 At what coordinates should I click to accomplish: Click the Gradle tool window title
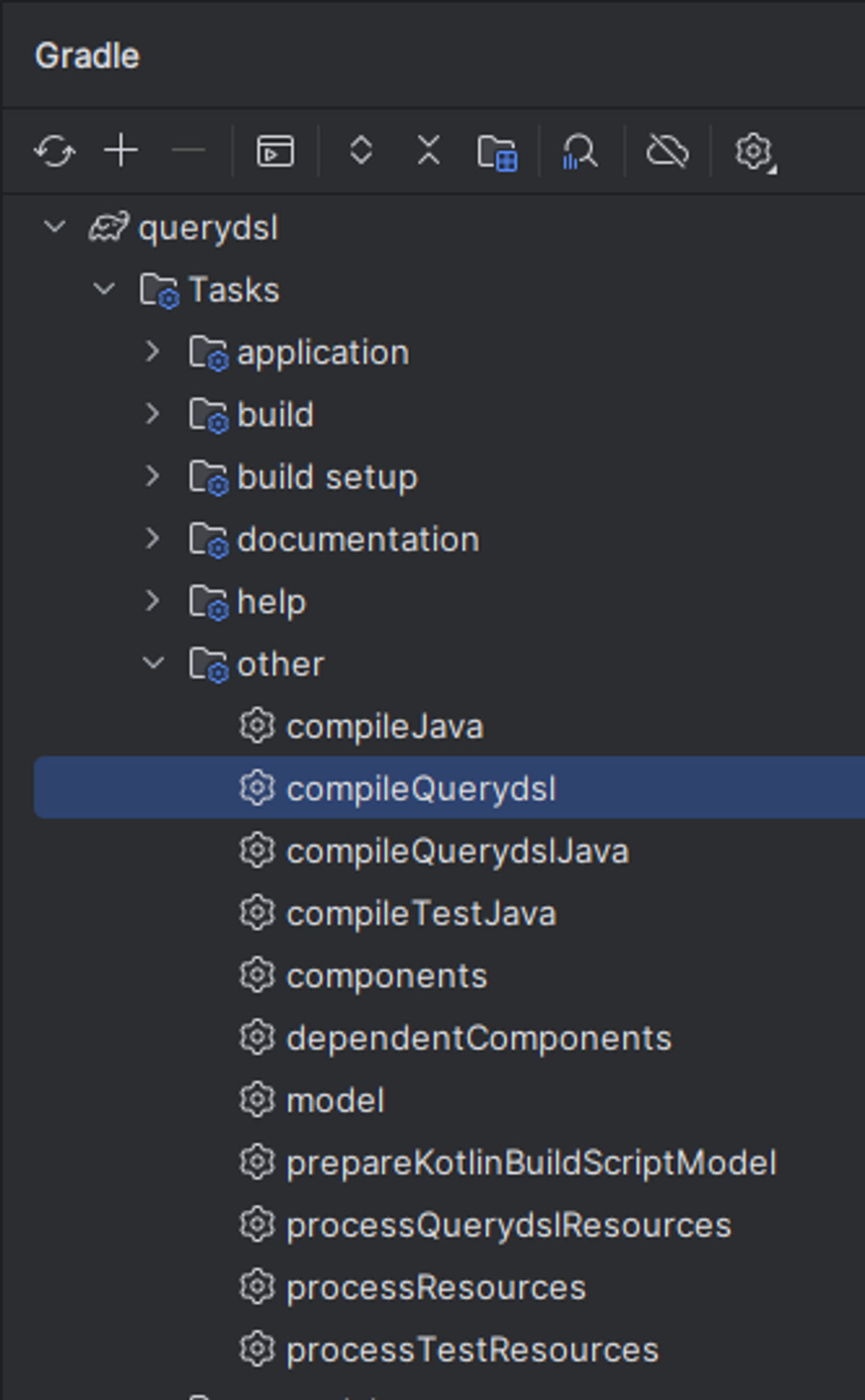87,55
